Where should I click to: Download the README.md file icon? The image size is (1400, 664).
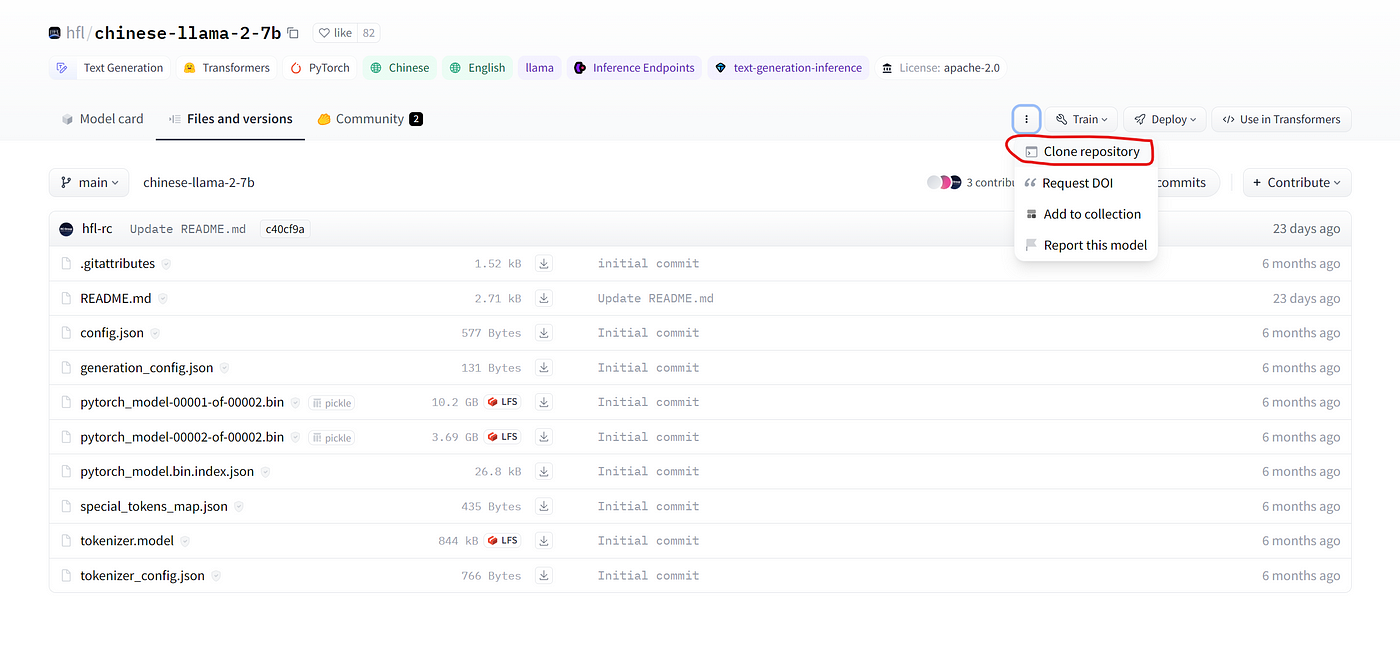544,298
